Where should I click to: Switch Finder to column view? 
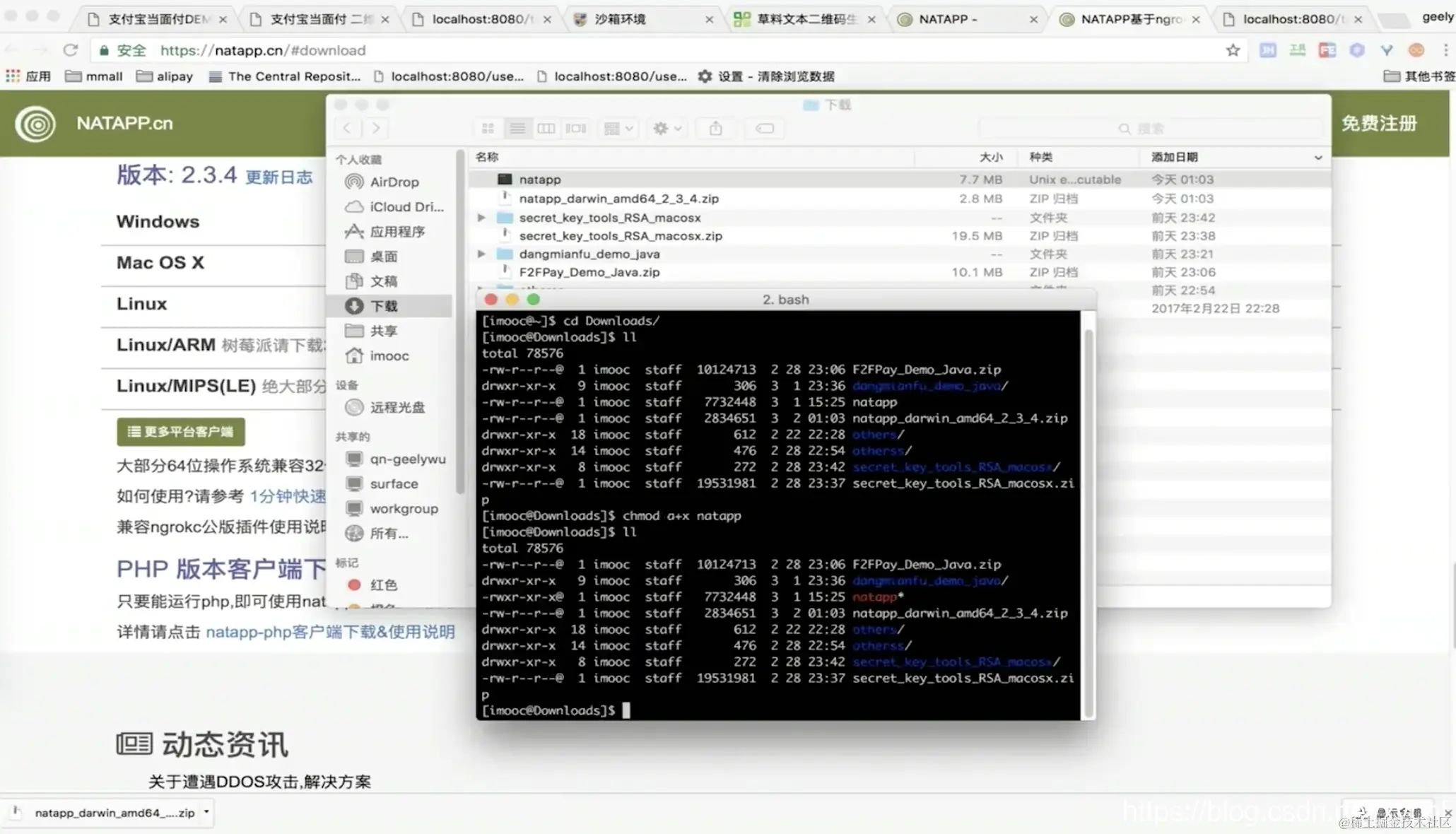[546, 129]
